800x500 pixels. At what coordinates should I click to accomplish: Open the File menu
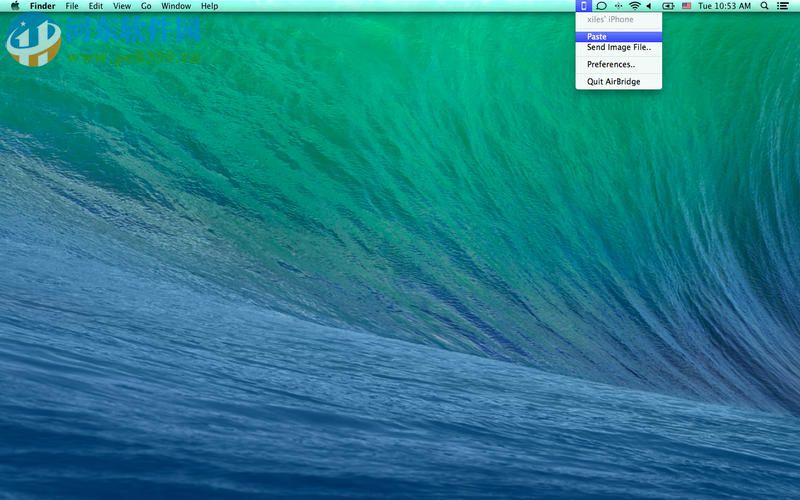pyautogui.click(x=72, y=6)
